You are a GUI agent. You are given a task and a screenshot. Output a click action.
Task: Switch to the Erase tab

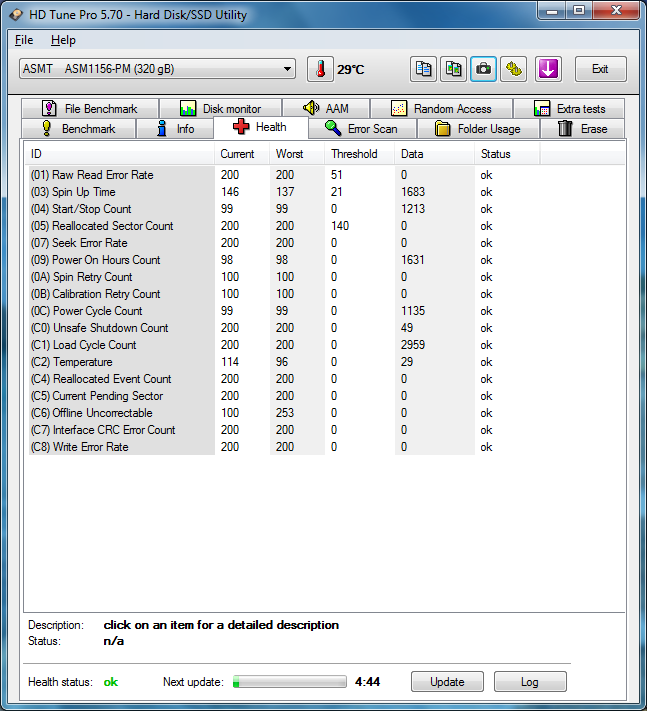(583, 129)
